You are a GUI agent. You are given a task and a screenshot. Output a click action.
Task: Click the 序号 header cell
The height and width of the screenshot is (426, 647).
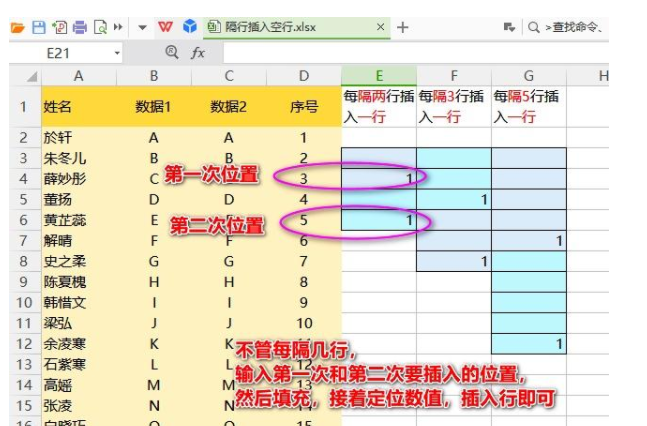pyautogui.click(x=304, y=106)
